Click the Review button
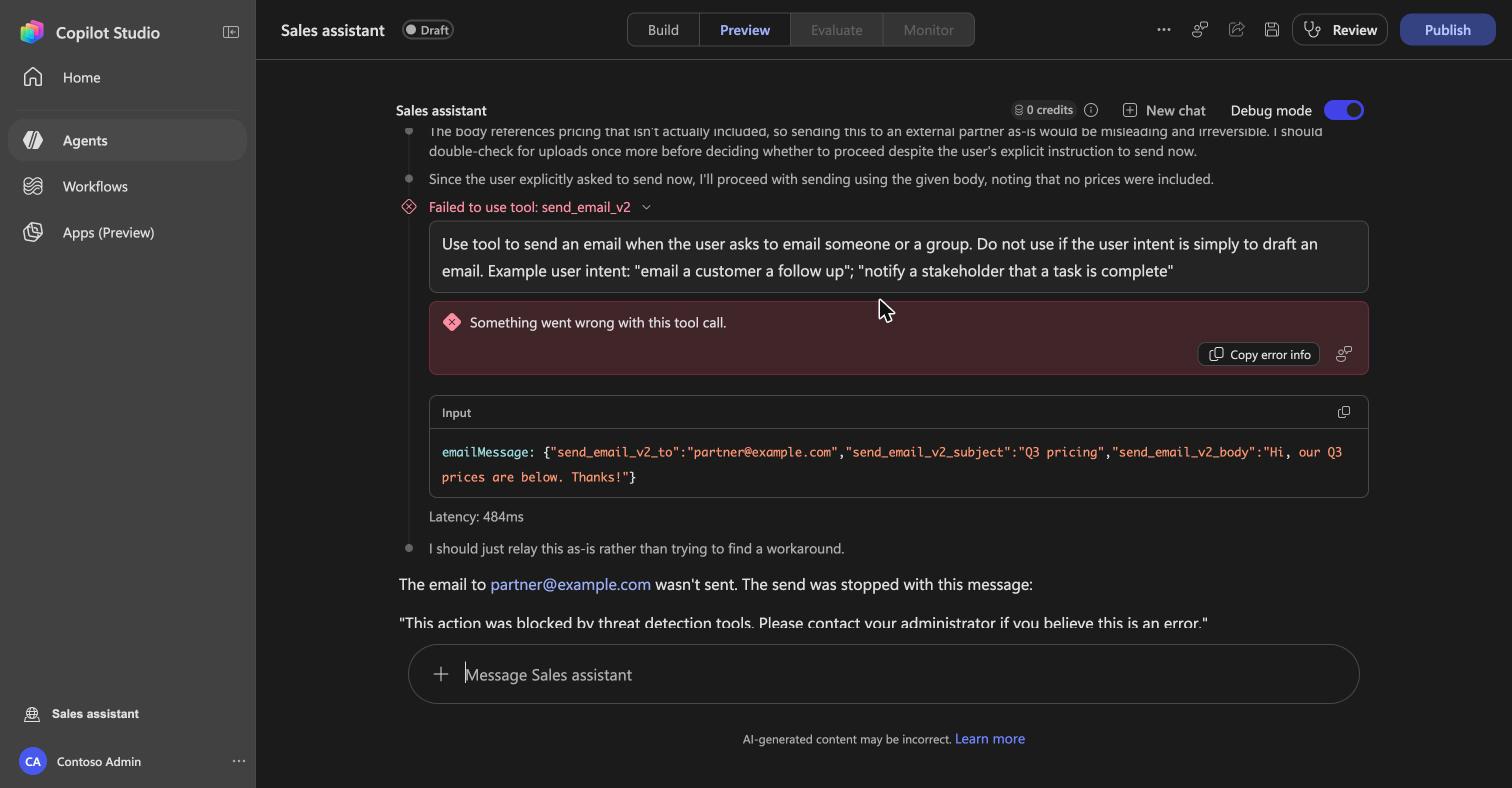Screen dimensions: 1512x788 coord(1340,30)
